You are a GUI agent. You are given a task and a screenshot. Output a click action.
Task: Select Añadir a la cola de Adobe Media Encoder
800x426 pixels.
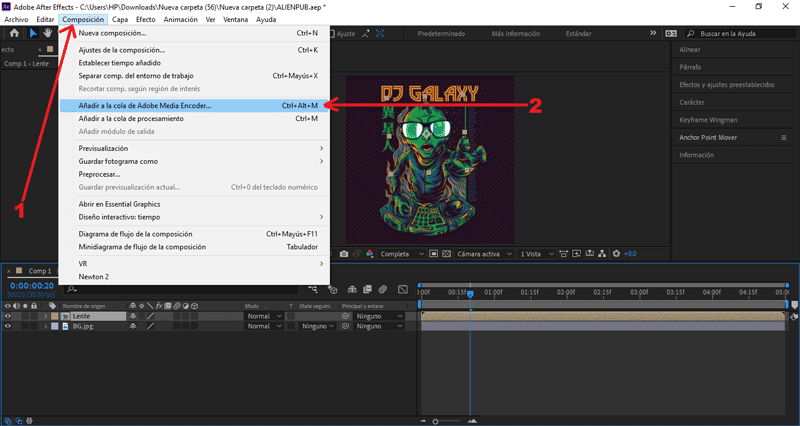194,106
